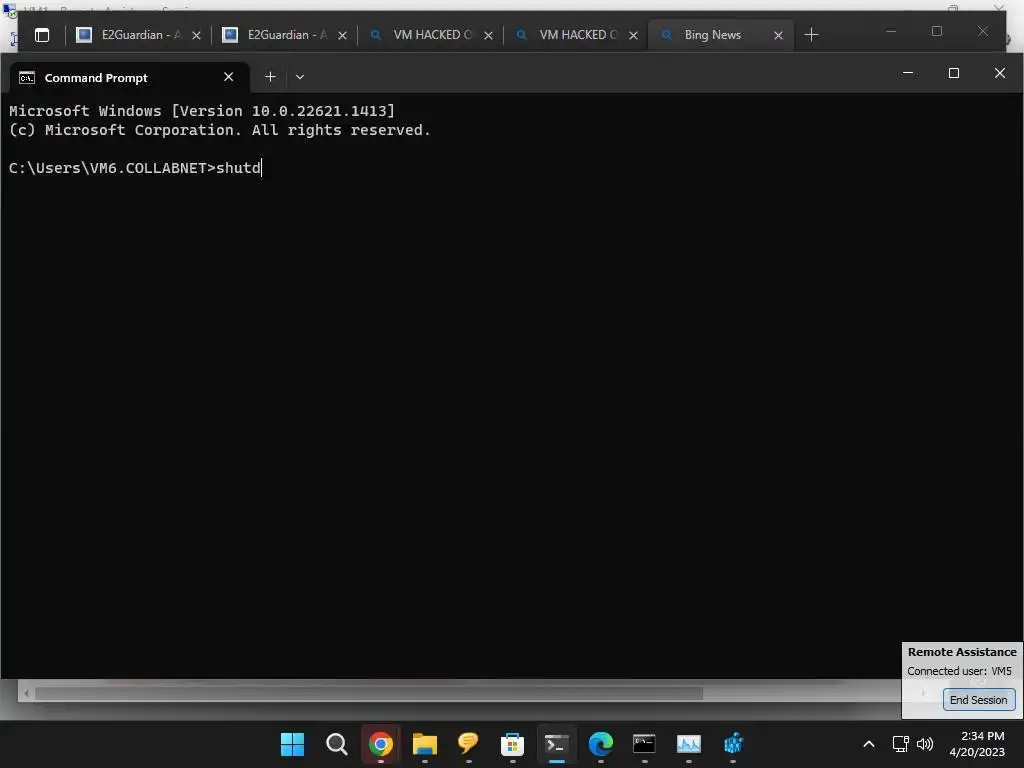
Task: Select the Command Prompt terminal tab
Action: [129, 78]
